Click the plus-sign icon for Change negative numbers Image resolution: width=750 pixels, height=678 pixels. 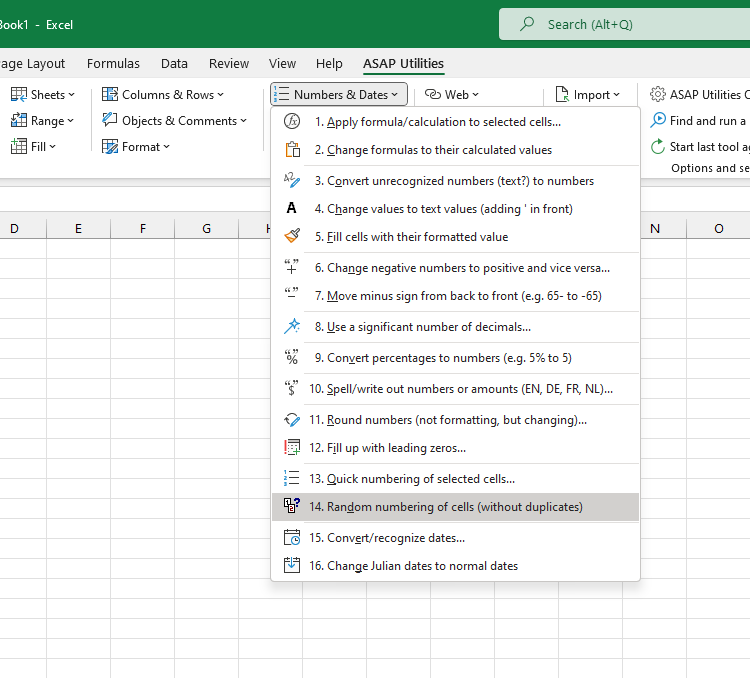pos(291,267)
